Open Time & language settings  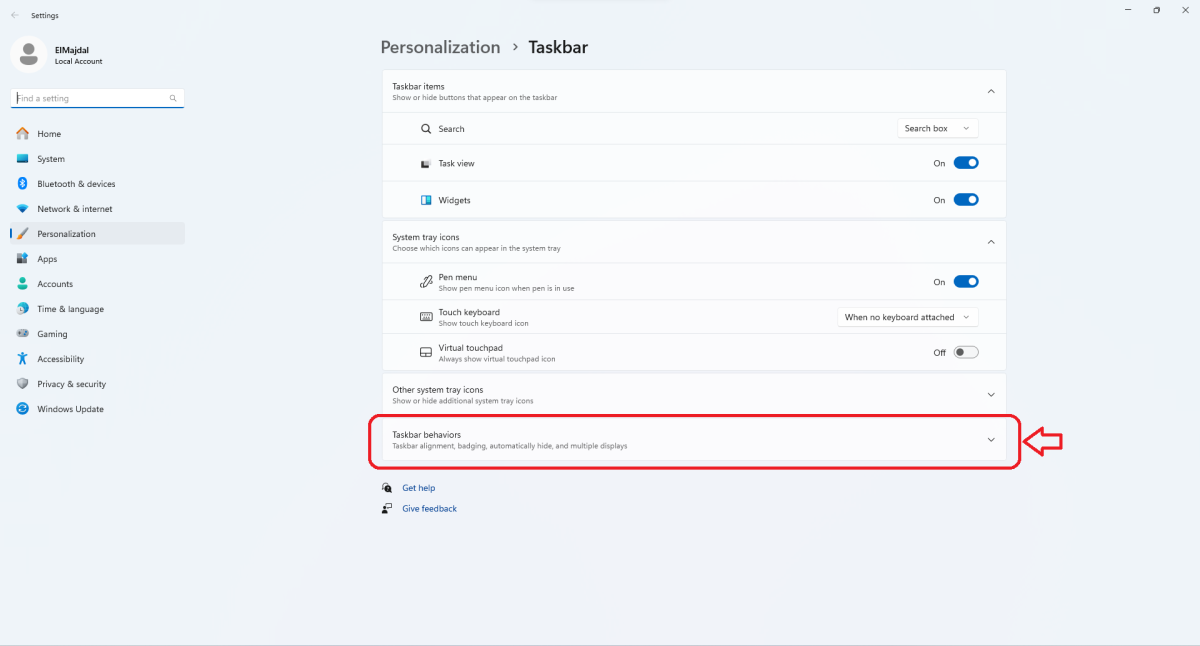(70, 309)
